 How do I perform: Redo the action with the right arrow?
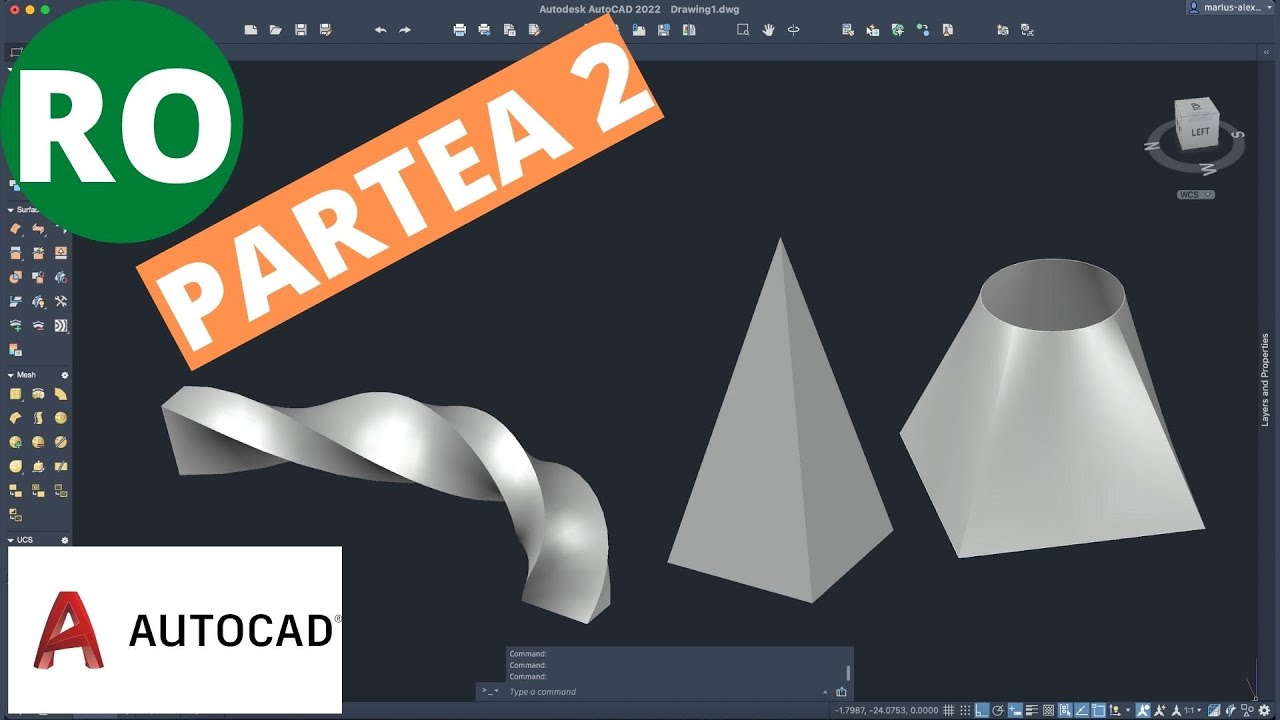[x=405, y=30]
